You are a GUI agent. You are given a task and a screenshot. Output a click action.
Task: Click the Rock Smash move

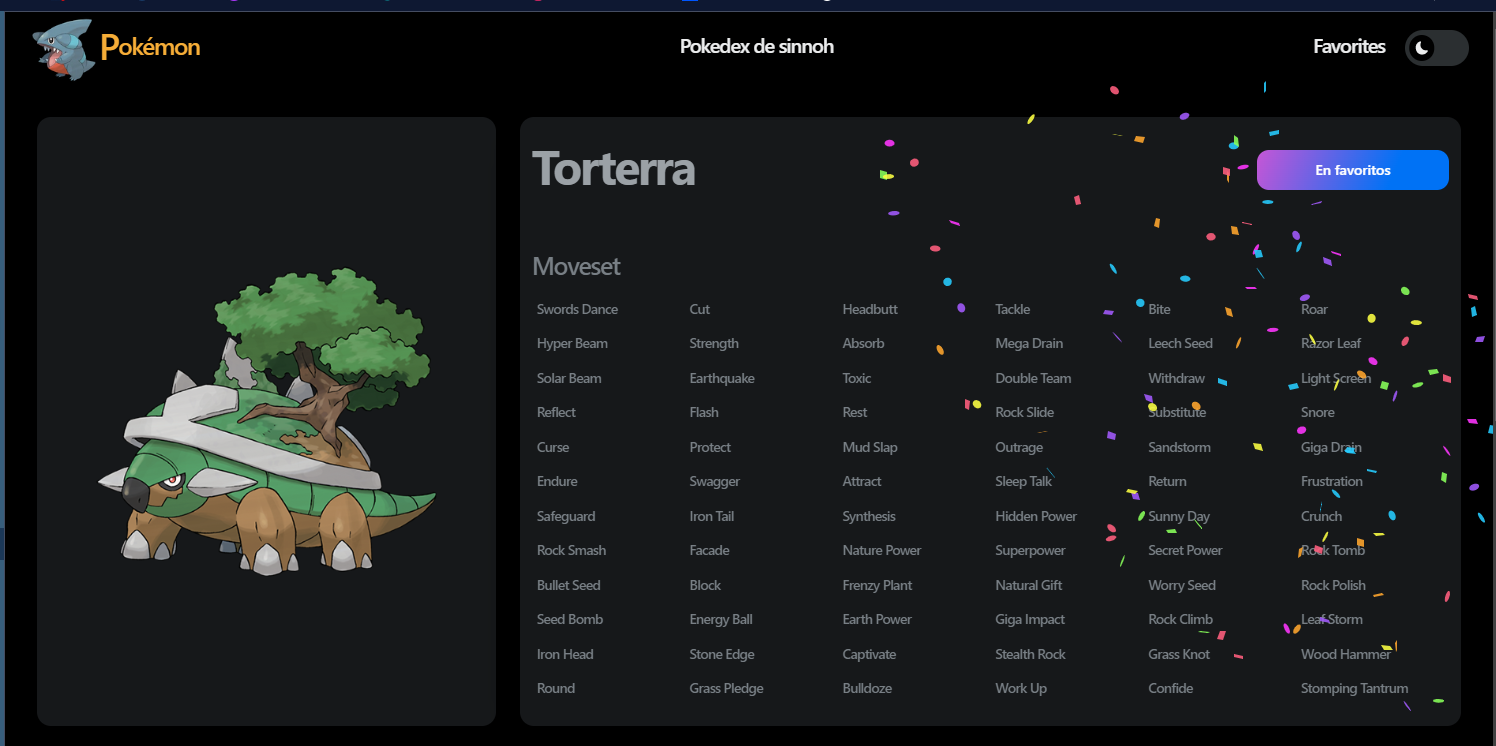click(x=571, y=550)
